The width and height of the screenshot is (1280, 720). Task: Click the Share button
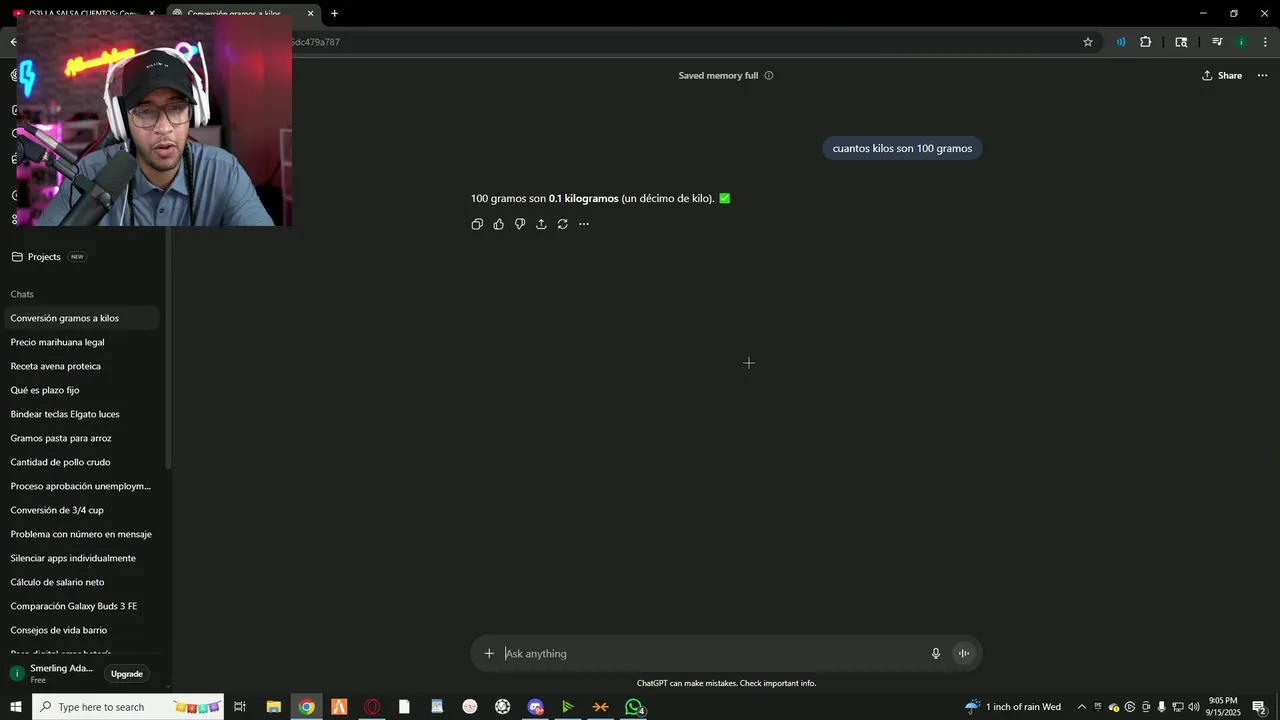1222,75
